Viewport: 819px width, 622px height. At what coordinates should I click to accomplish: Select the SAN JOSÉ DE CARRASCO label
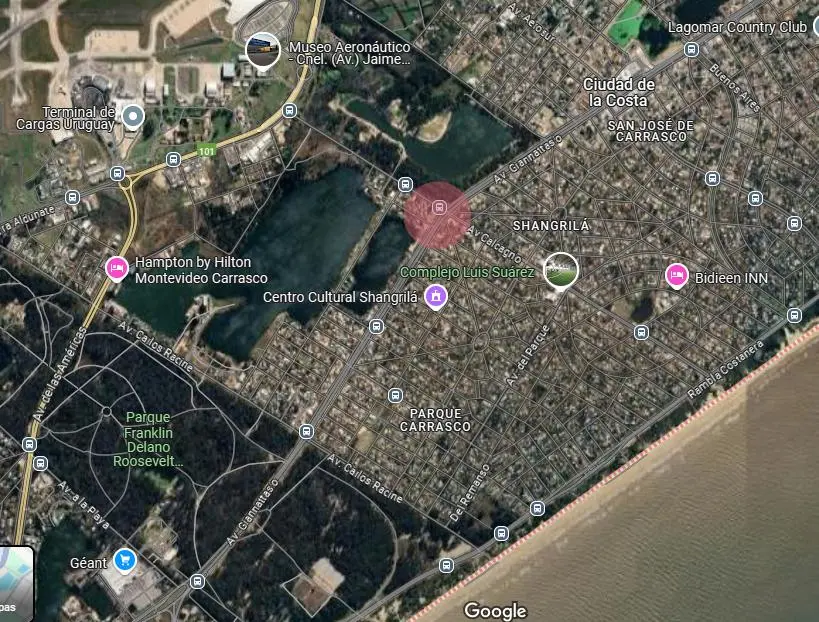pos(651,131)
